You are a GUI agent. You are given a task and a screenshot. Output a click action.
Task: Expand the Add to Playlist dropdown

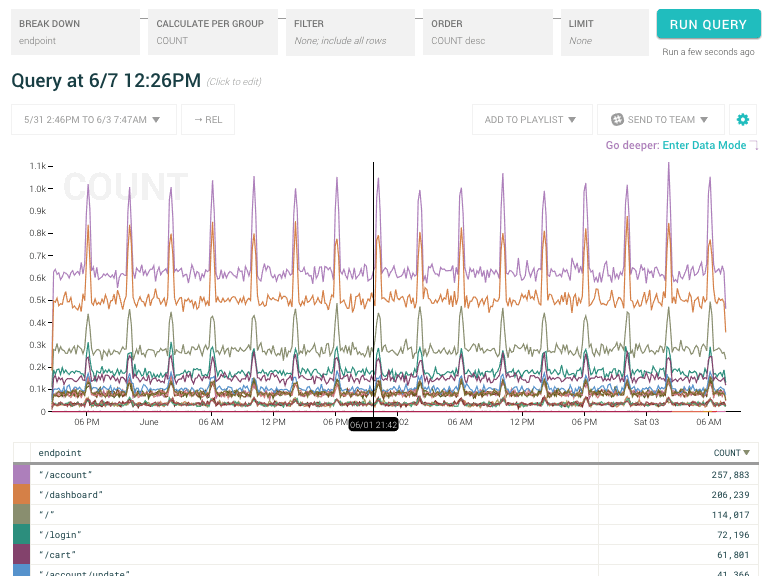(x=530, y=120)
